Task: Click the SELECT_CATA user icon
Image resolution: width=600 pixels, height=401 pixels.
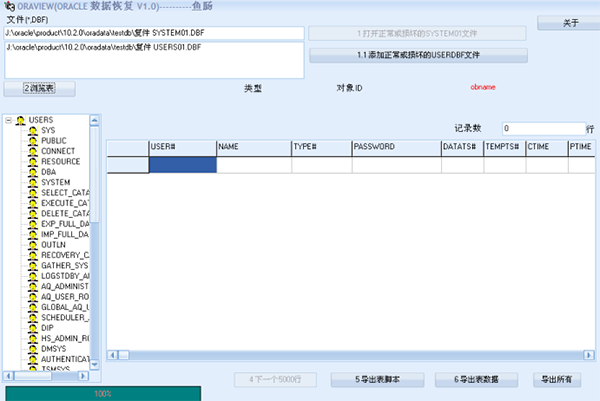Action: pyautogui.click(x=33, y=193)
